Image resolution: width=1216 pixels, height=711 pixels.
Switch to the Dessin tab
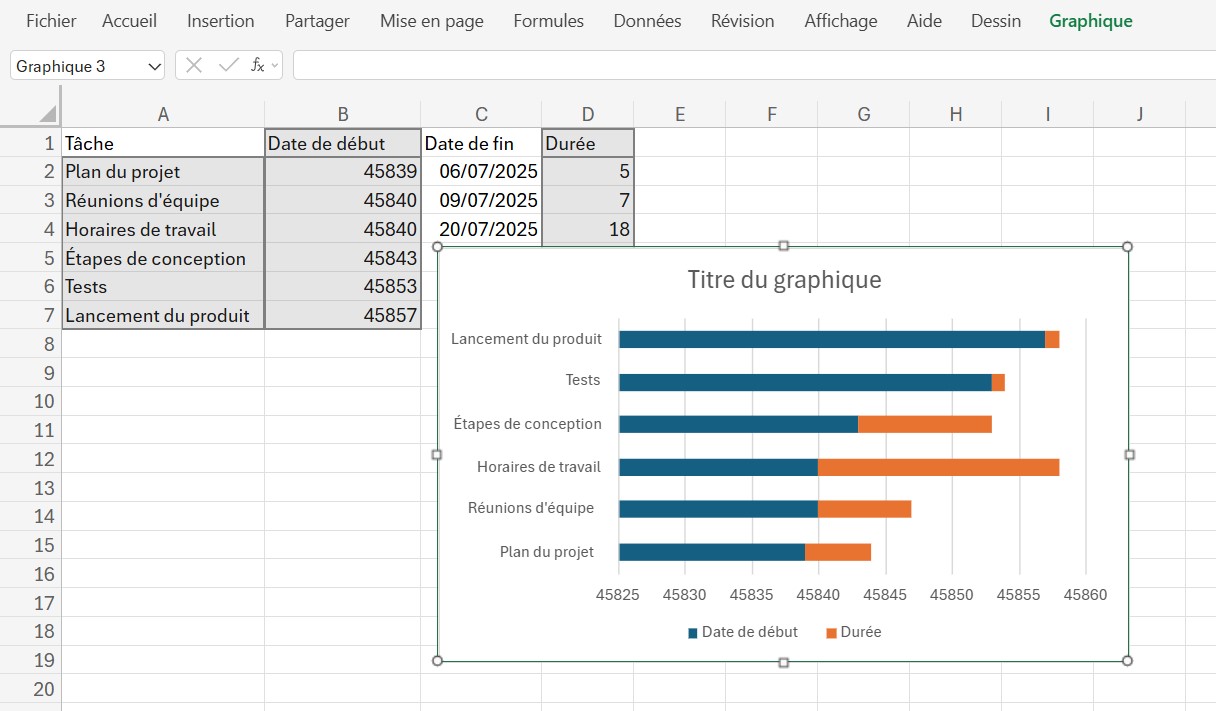(996, 21)
